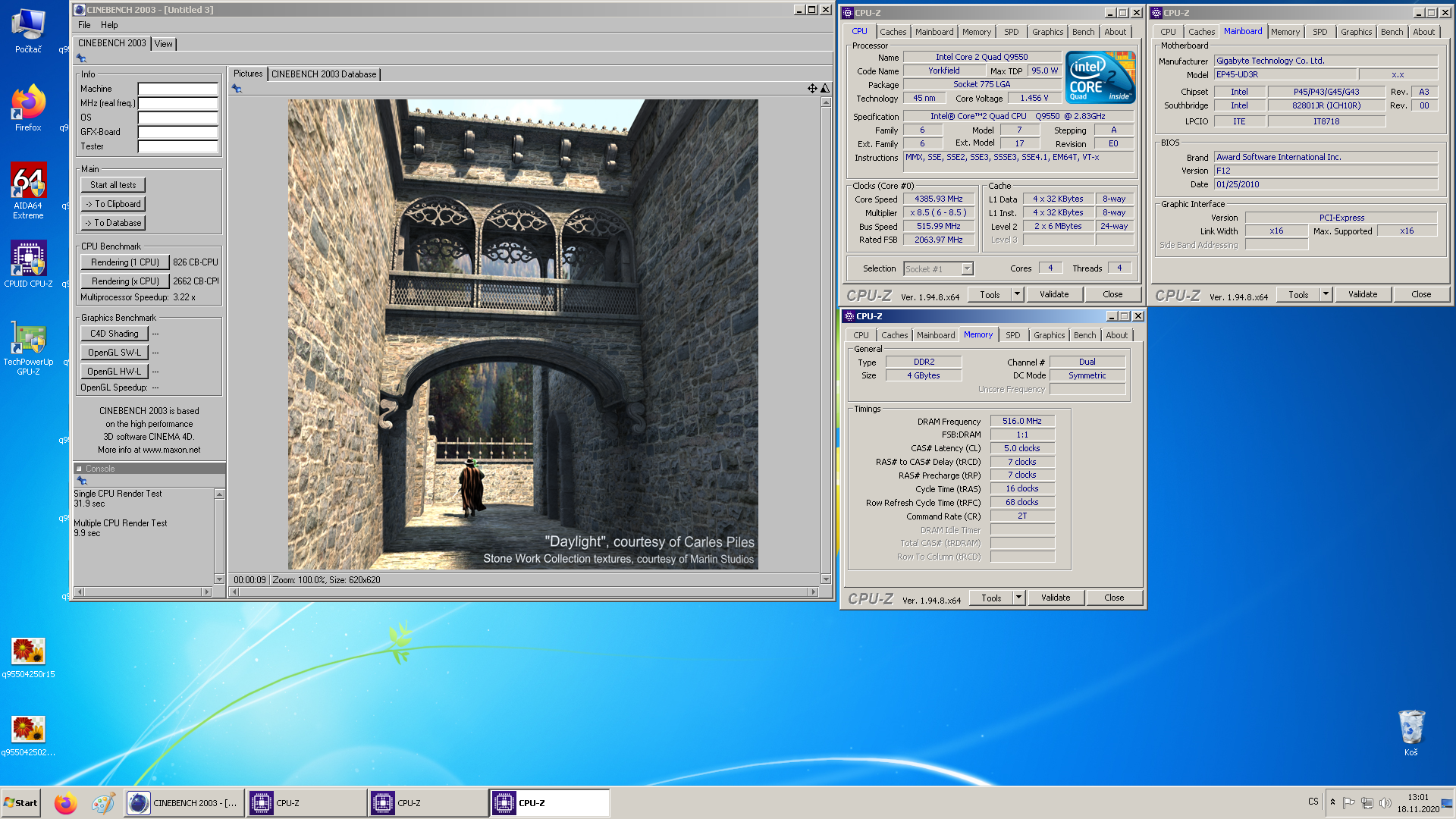Click Validate in the Memory CPU-Z window

click(x=1056, y=598)
